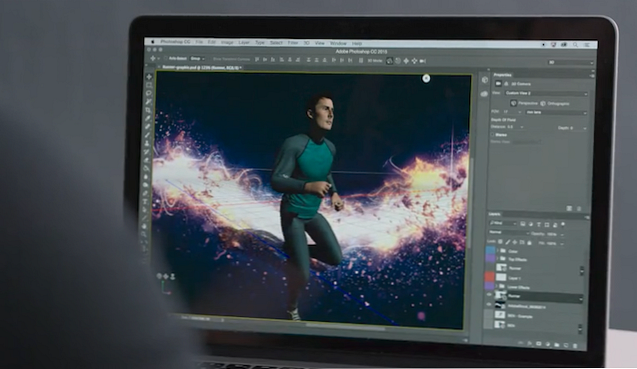Screen dimensions: 637x369
Task: Open the Window menu
Action: coord(338,43)
